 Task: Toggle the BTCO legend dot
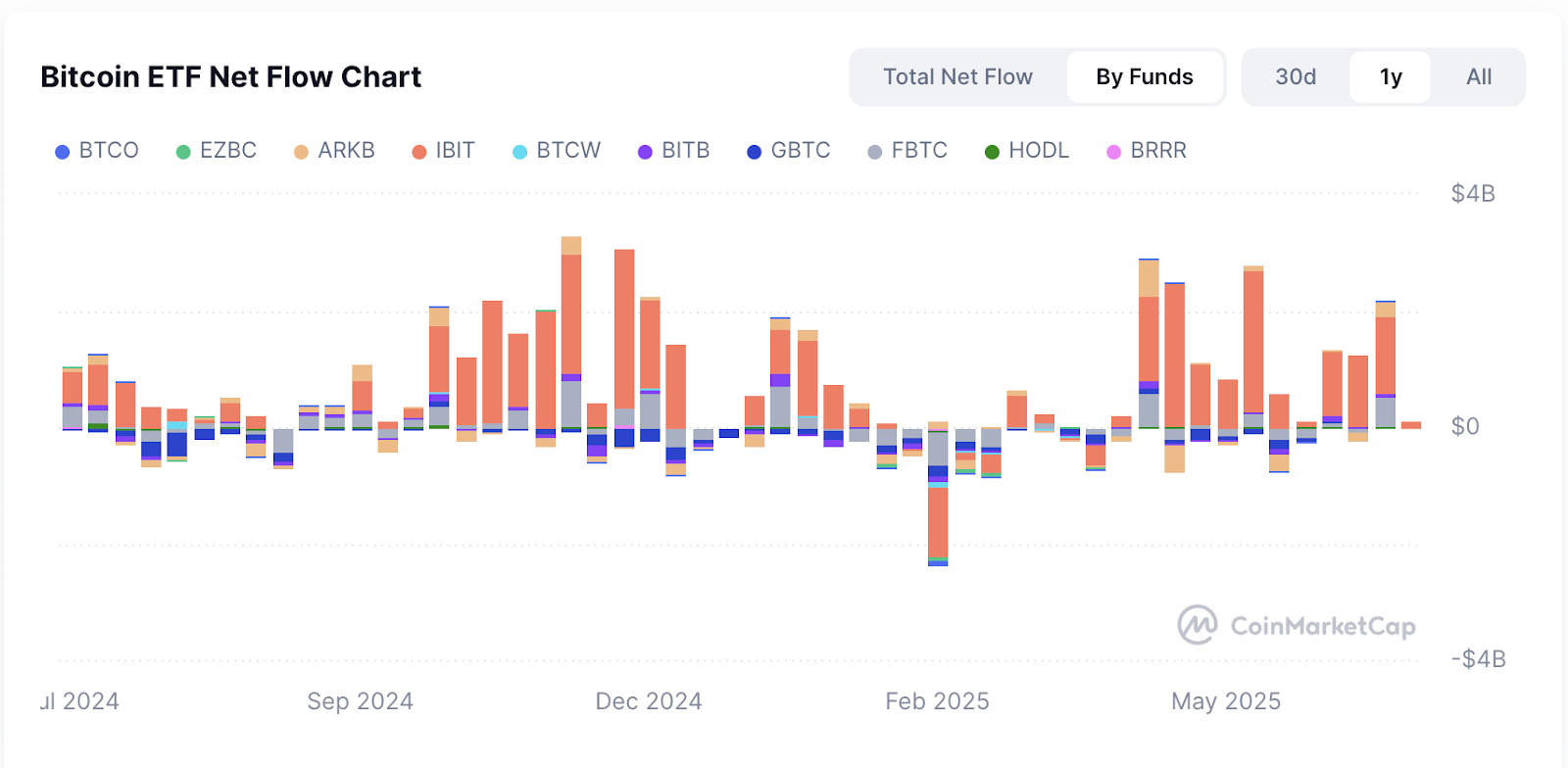[x=63, y=152]
